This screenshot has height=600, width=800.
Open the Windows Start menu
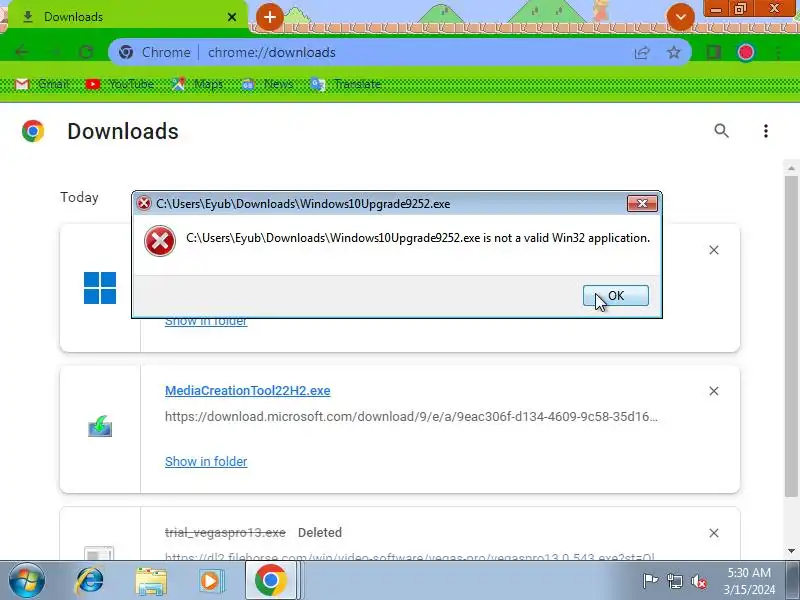pyautogui.click(x=26, y=580)
